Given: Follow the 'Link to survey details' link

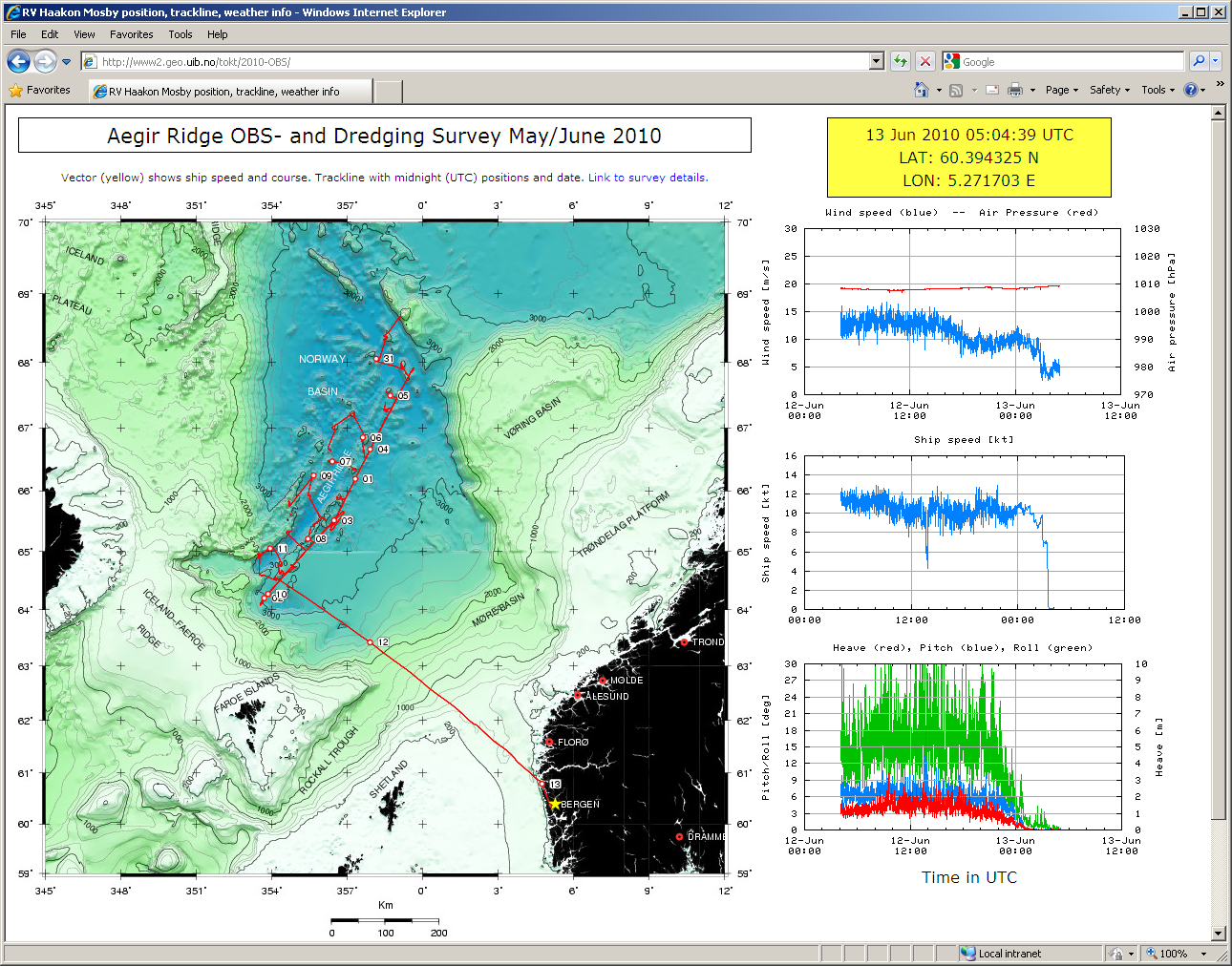Looking at the screenshot, I should (x=648, y=178).
